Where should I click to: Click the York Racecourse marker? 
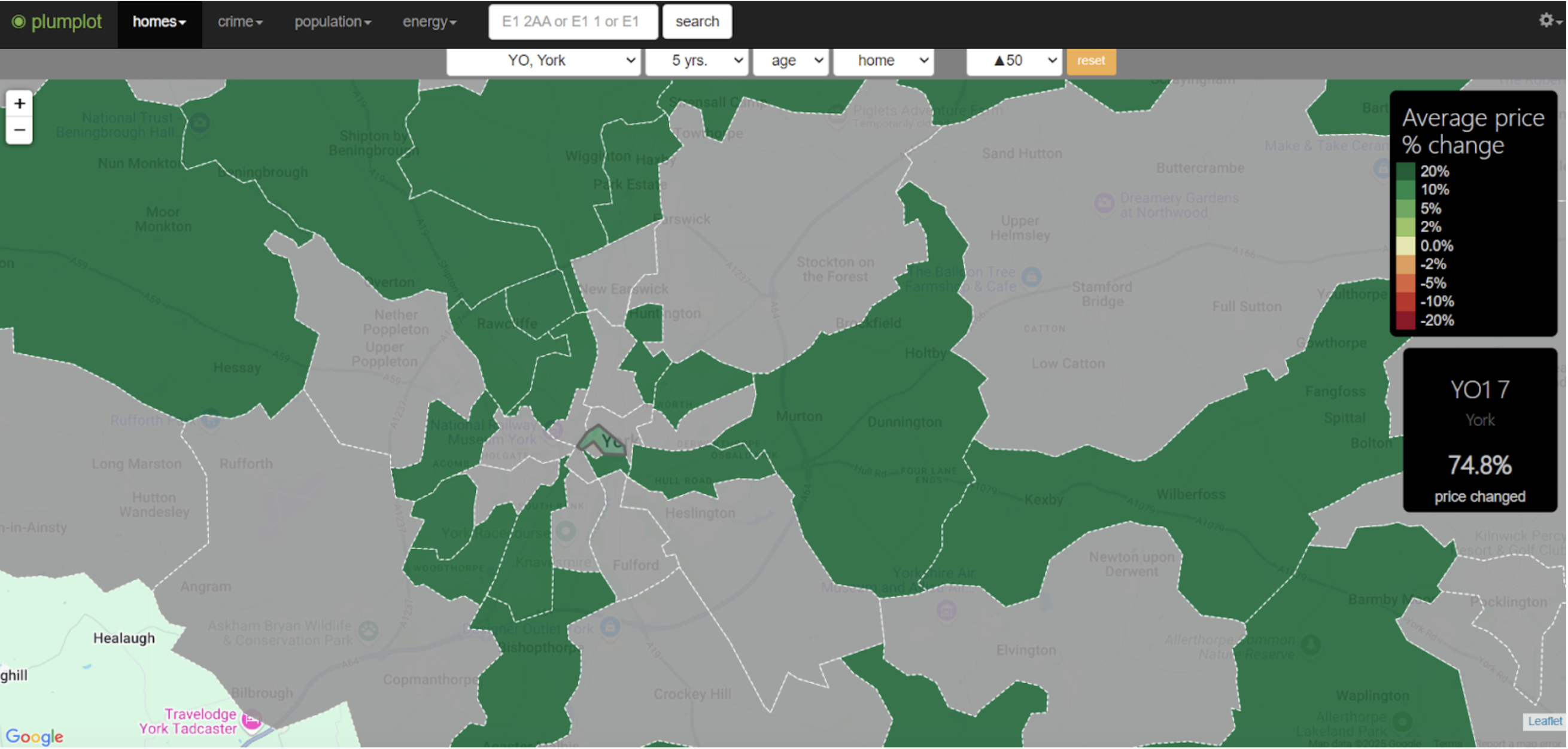click(566, 532)
